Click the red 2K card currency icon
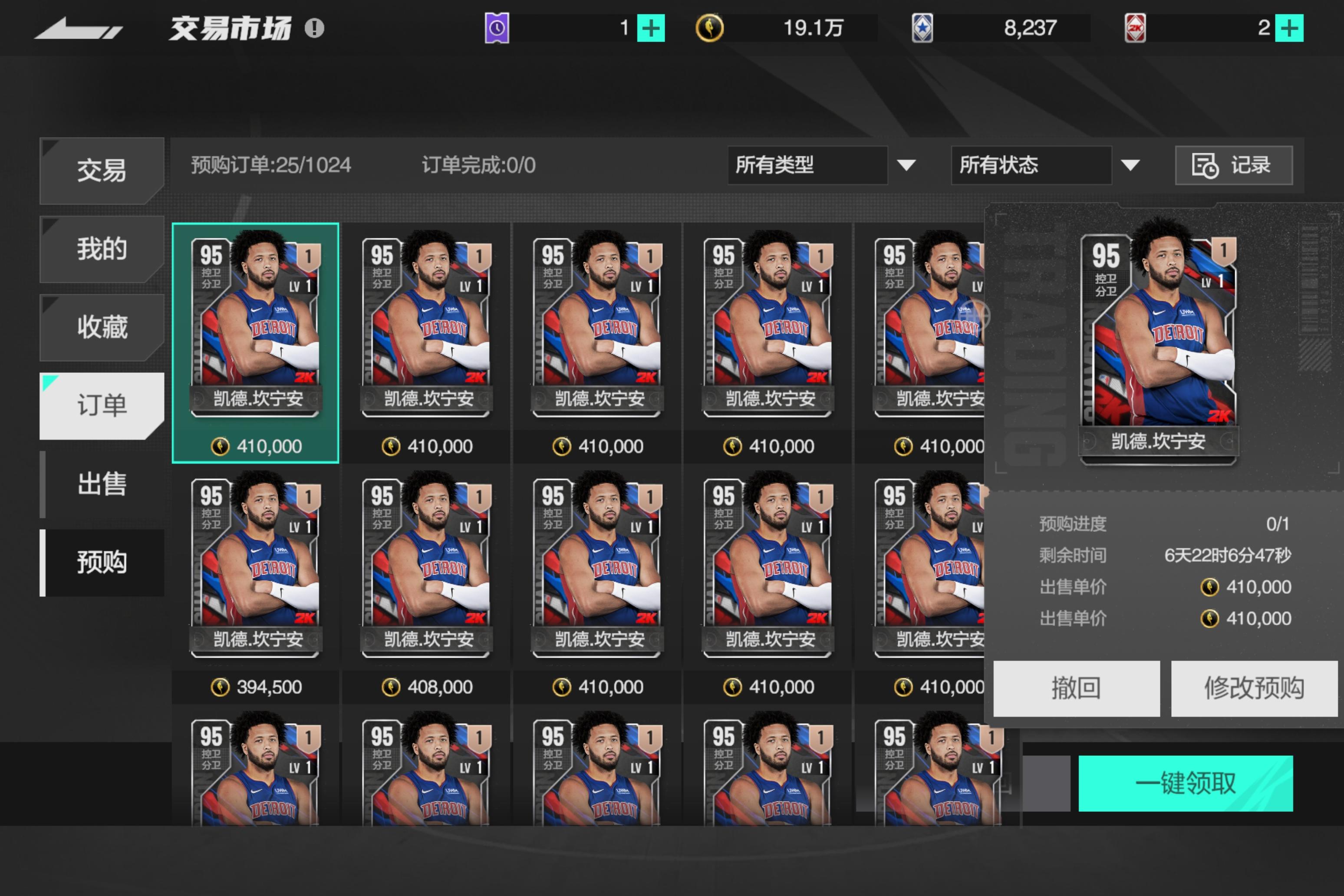This screenshot has width=1344, height=896. 1135,28
